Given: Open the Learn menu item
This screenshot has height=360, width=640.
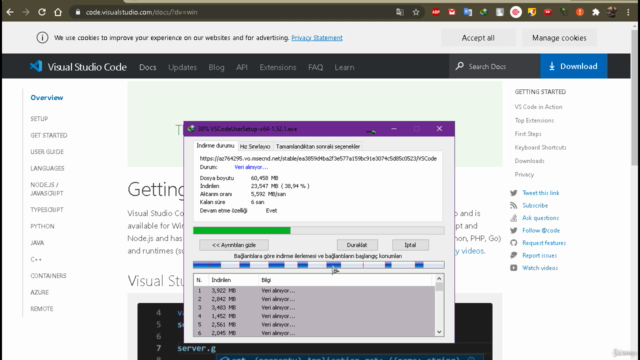Looking at the screenshot, I should [x=344, y=67].
